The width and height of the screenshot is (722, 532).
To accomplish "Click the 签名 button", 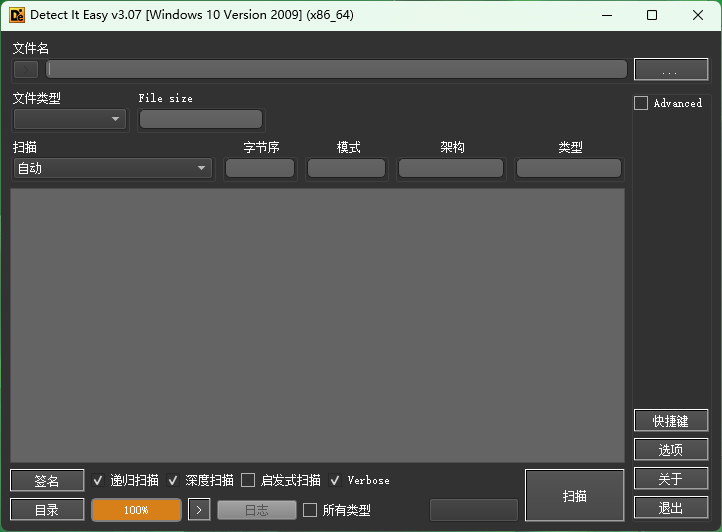I will pos(47,481).
